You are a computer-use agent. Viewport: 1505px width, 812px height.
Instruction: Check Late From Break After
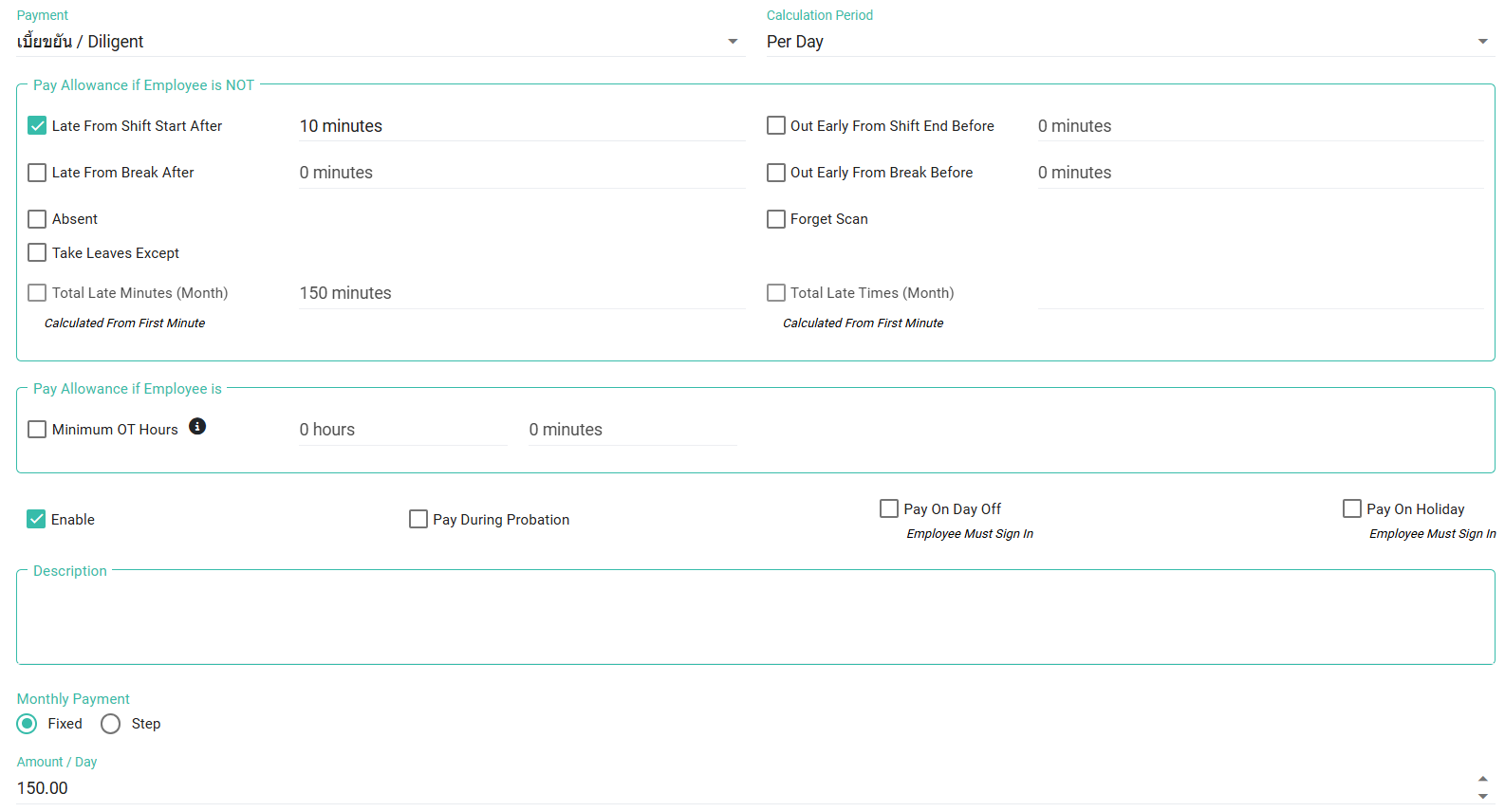37,173
